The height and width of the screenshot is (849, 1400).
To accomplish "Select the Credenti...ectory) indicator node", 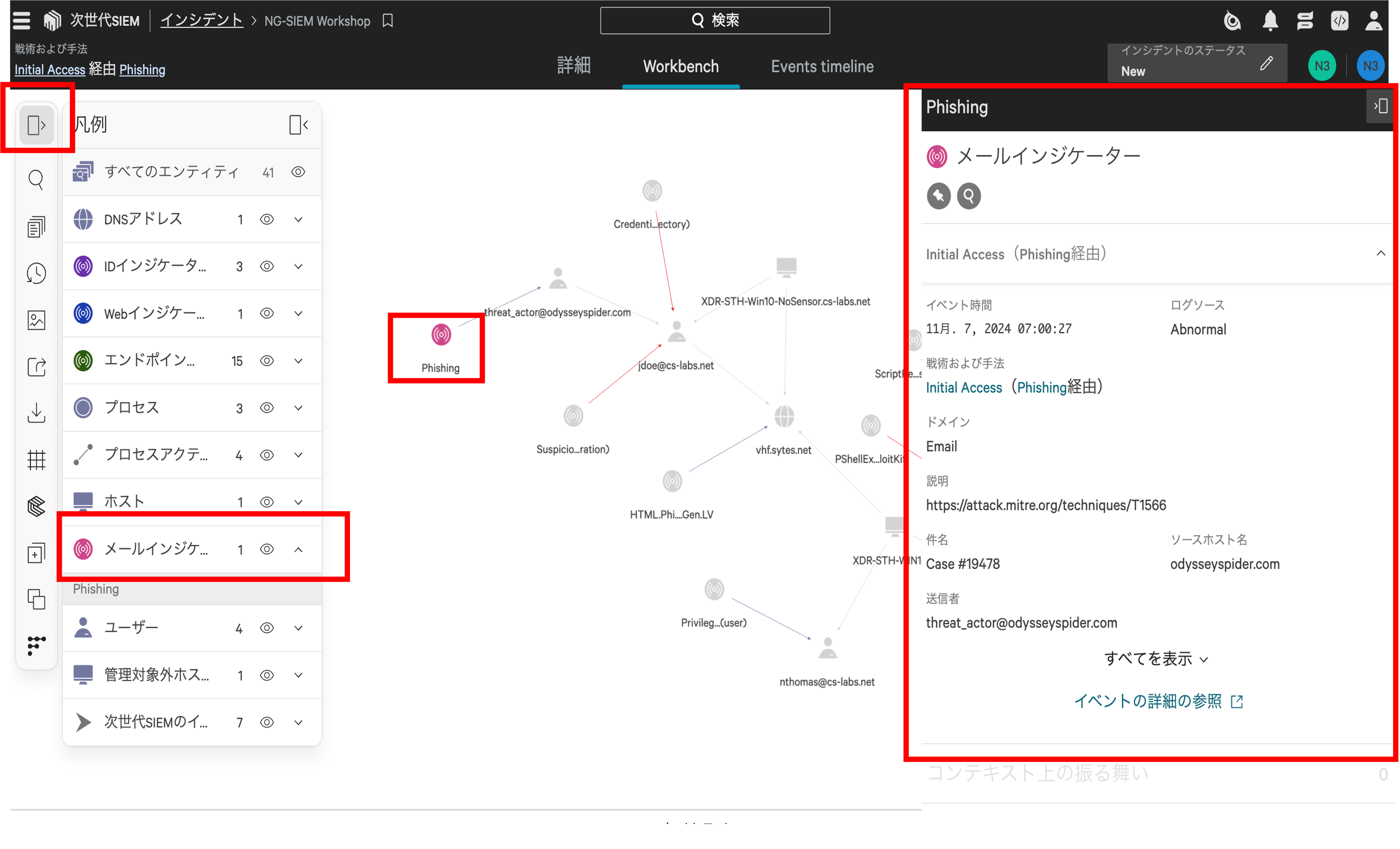I will [652, 191].
